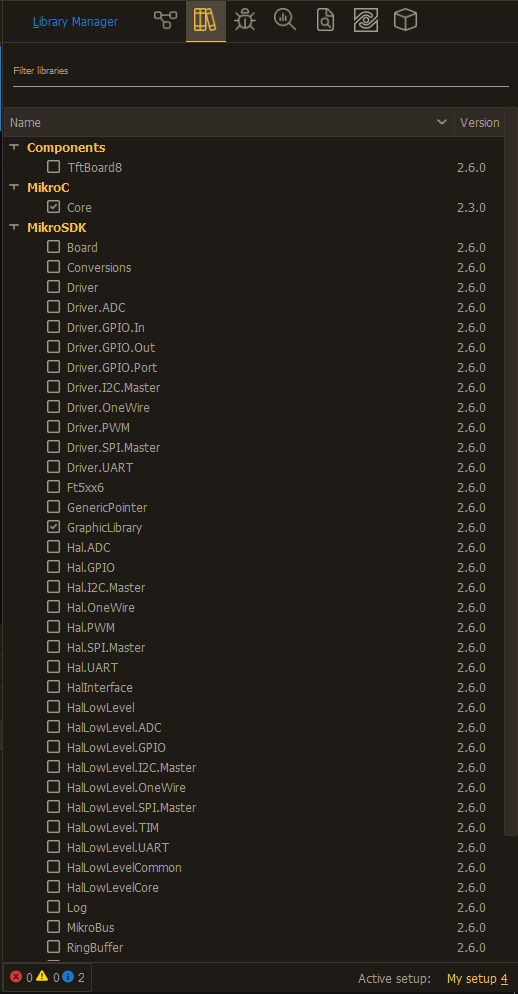Open the document search icon panel
Viewport: 518px width, 994px height.
[325, 21]
